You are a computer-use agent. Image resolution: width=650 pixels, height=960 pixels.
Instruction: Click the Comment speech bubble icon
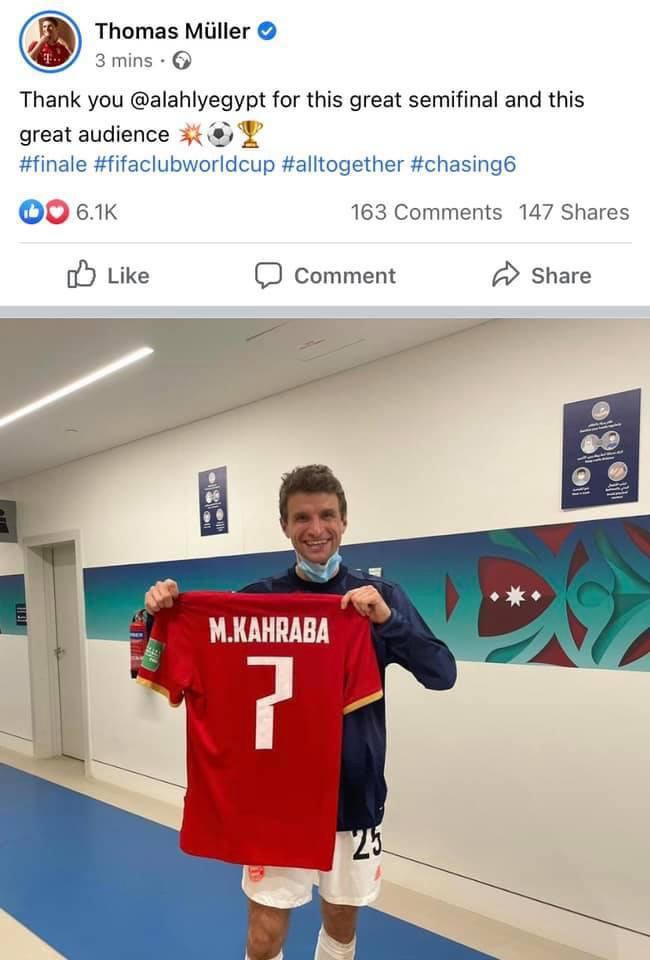(268, 276)
